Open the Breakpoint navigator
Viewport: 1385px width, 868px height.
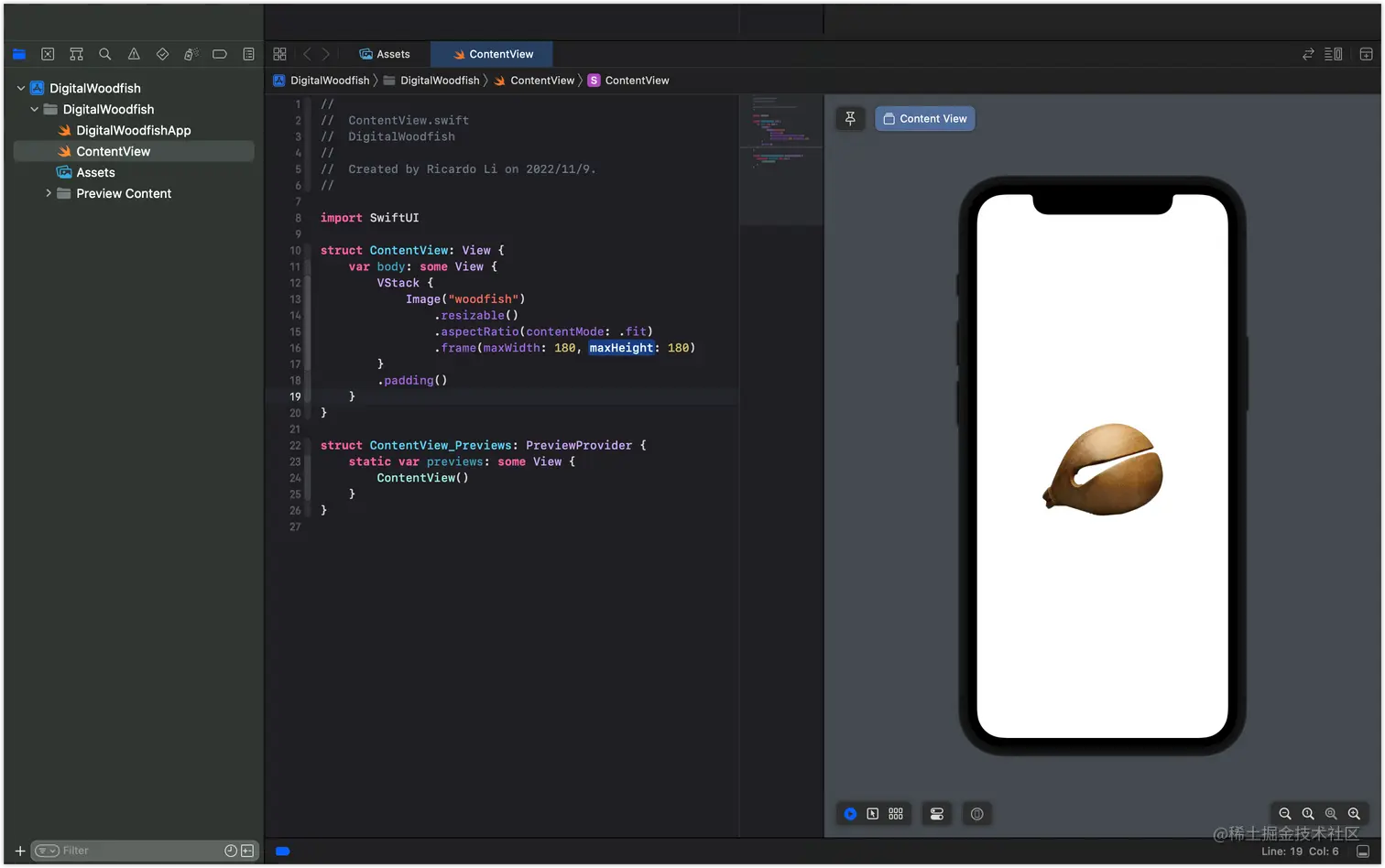[x=220, y=54]
